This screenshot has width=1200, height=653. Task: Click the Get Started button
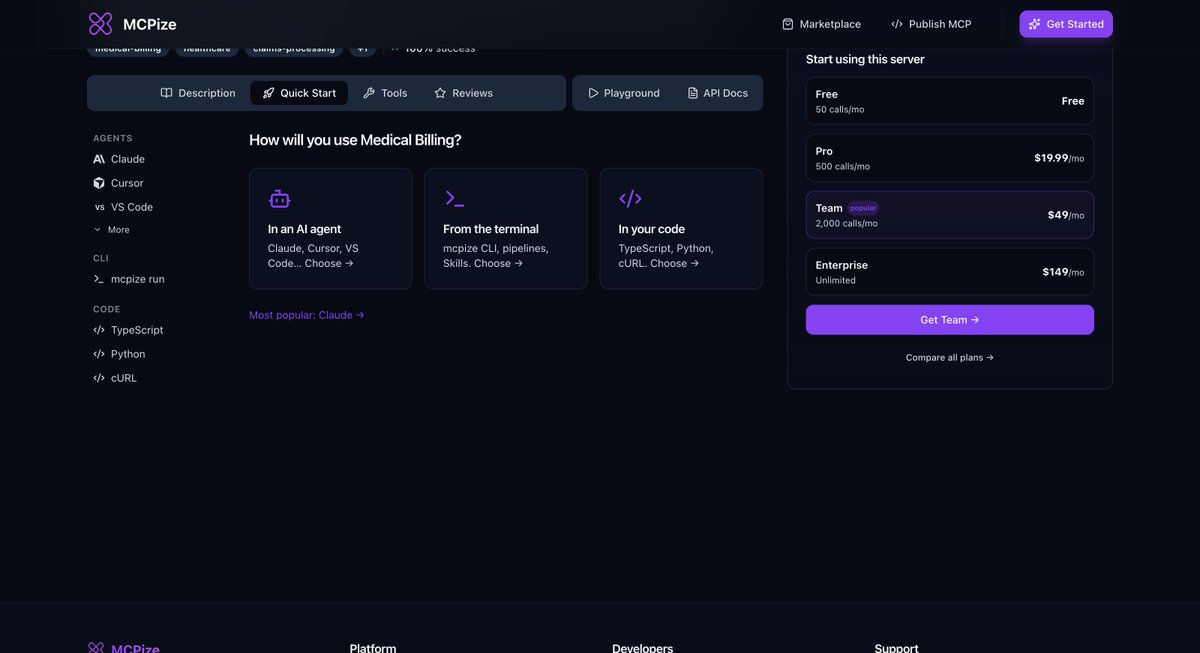click(1066, 24)
